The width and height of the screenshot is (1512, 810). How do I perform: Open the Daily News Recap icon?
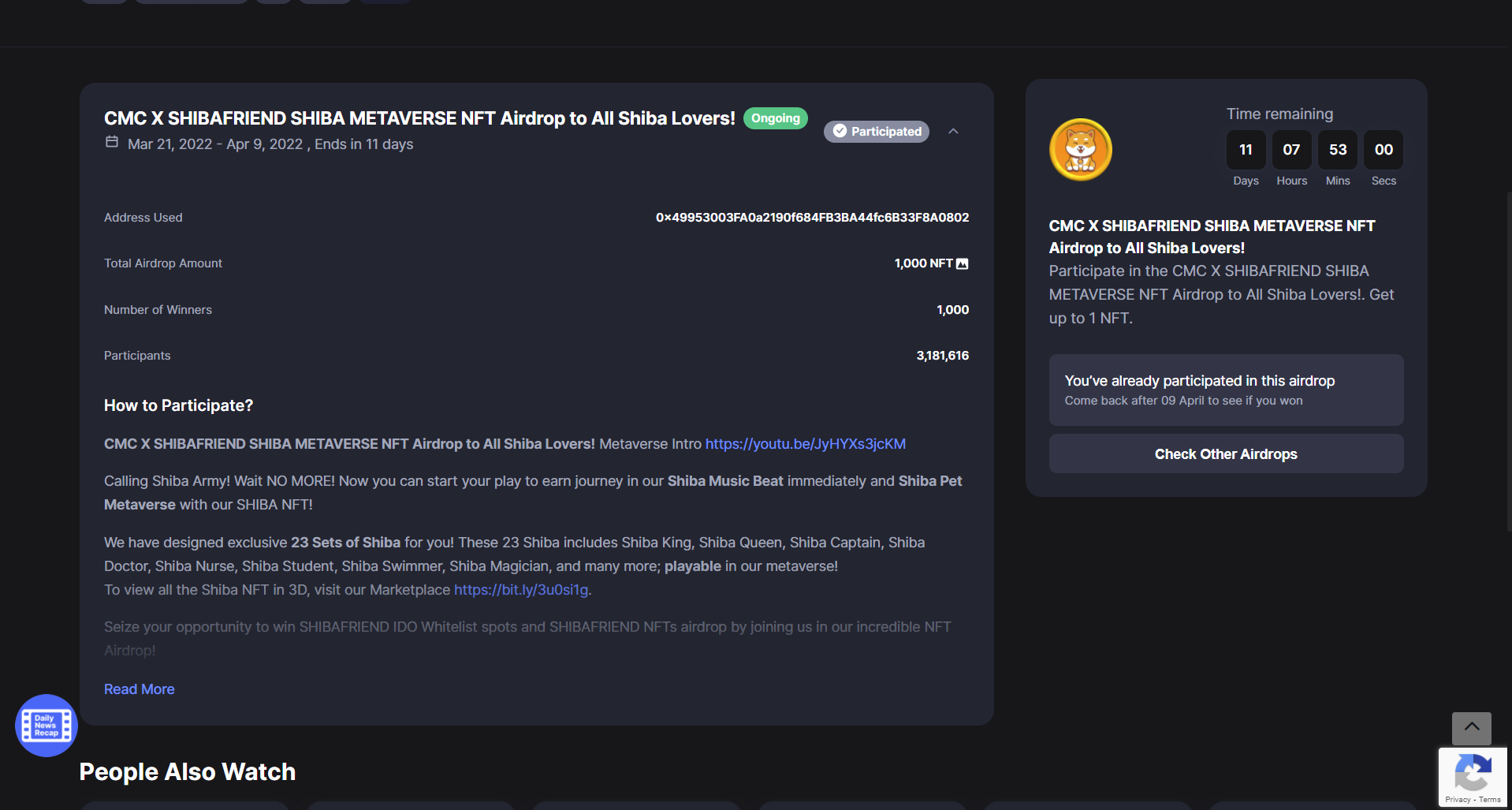(x=47, y=726)
